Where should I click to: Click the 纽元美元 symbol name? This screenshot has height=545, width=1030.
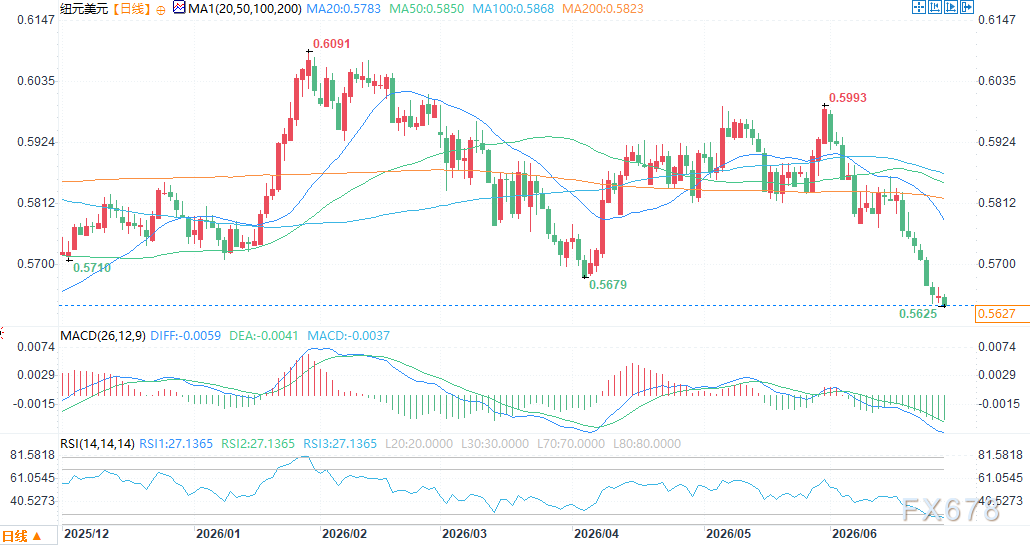(84, 9)
